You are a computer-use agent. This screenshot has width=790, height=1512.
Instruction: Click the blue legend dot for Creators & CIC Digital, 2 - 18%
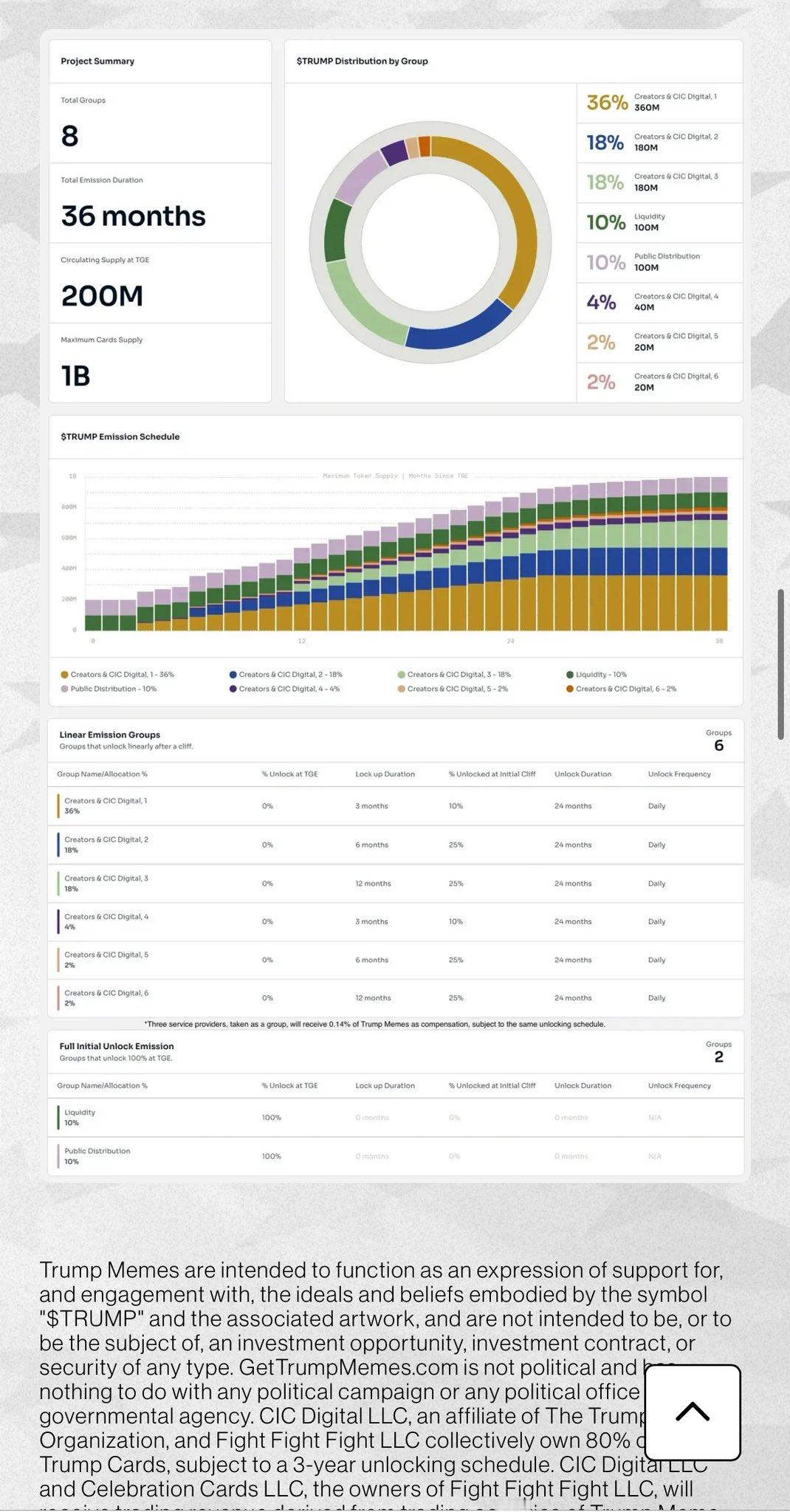point(233,675)
